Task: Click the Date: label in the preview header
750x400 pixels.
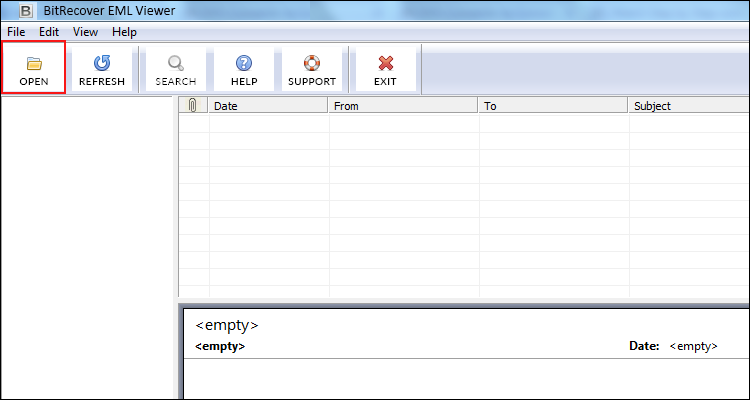Action: tap(644, 346)
